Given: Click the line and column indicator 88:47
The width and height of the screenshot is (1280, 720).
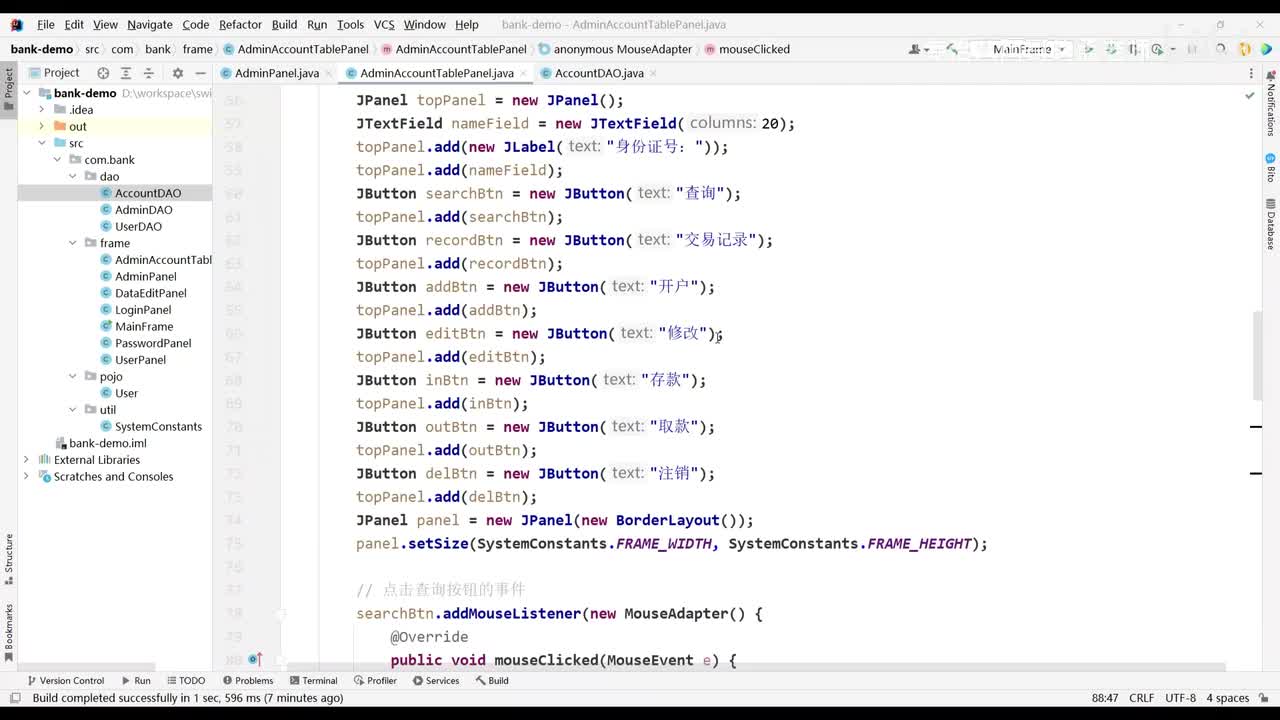Looking at the screenshot, I should tap(1105, 698).
